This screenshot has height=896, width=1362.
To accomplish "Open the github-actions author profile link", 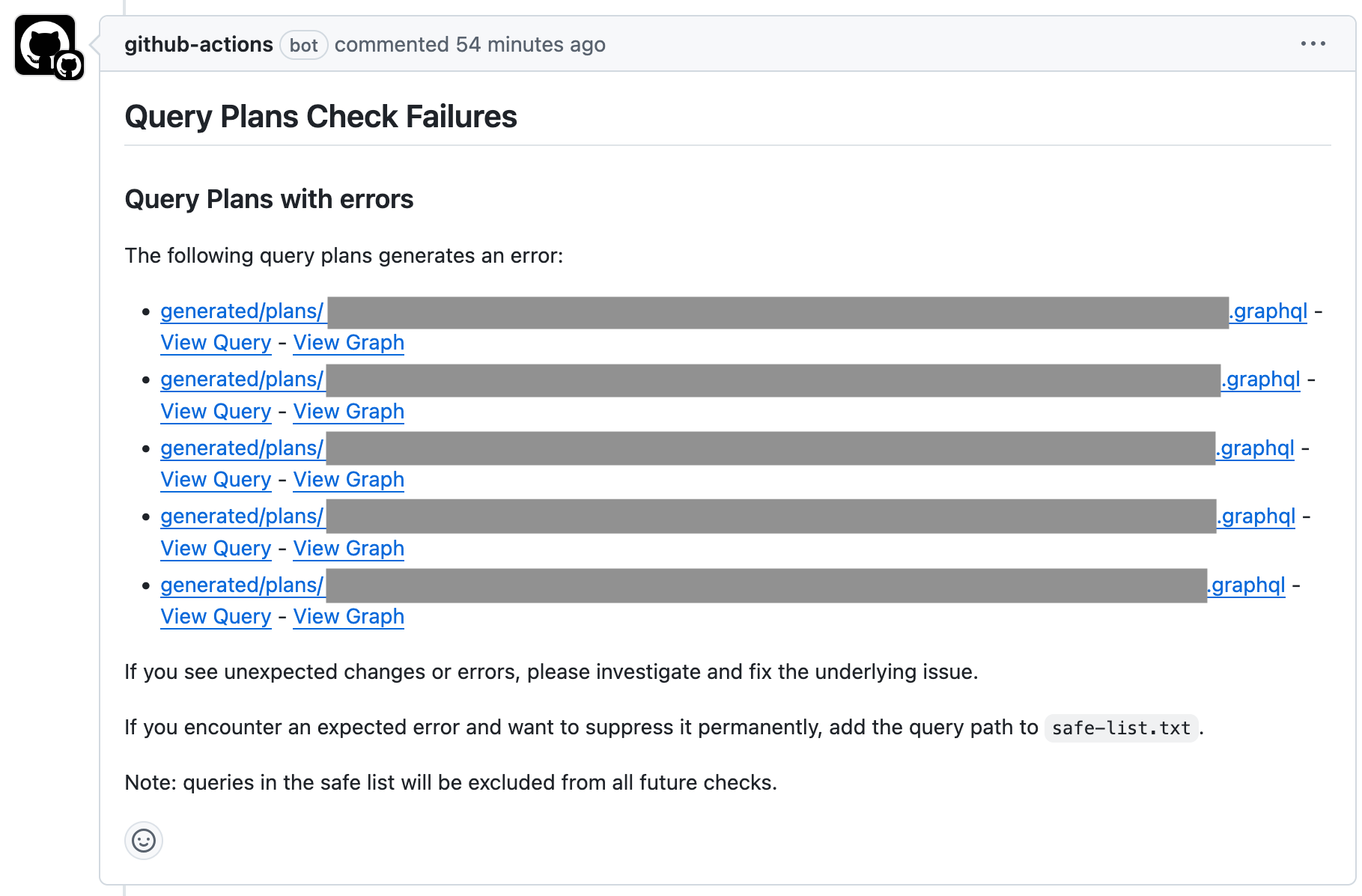I will point(198,45).
